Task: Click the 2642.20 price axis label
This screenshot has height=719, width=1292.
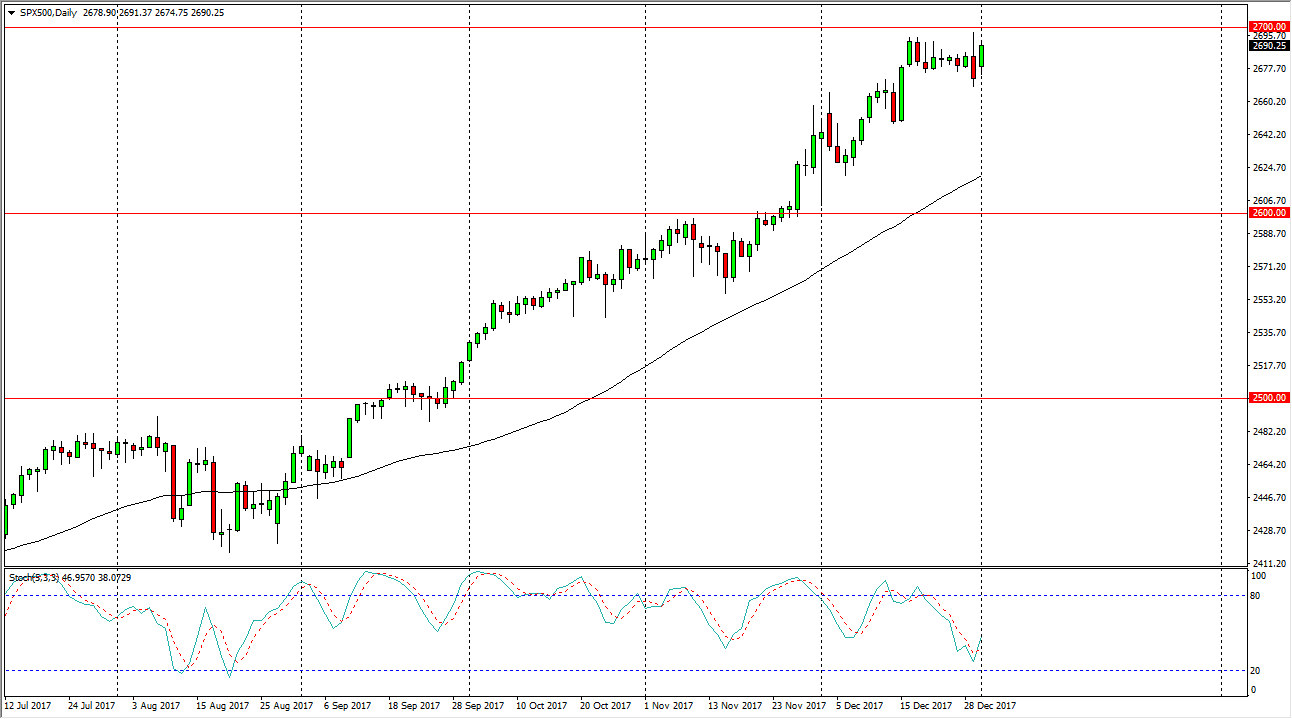Action: 1267,135
